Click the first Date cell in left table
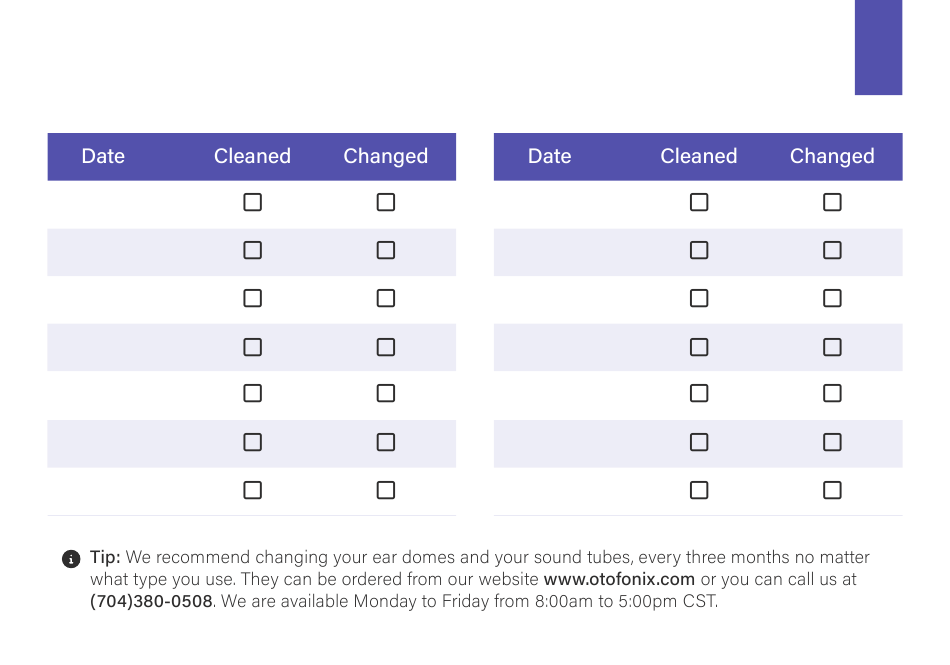Screen dimensions: 950x665 115,204
